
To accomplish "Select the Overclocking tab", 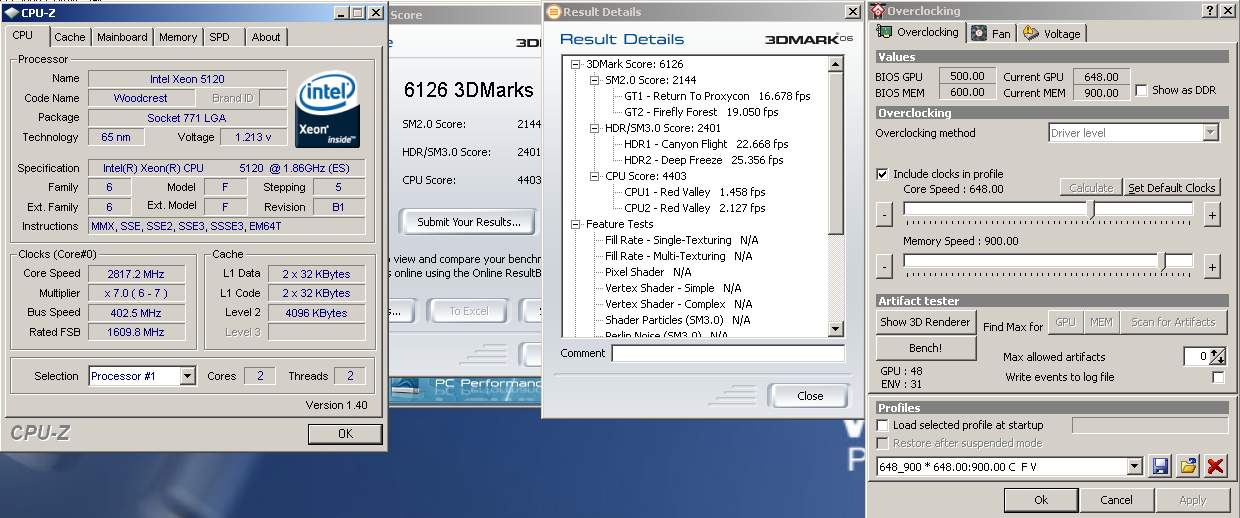I will 920,32.
